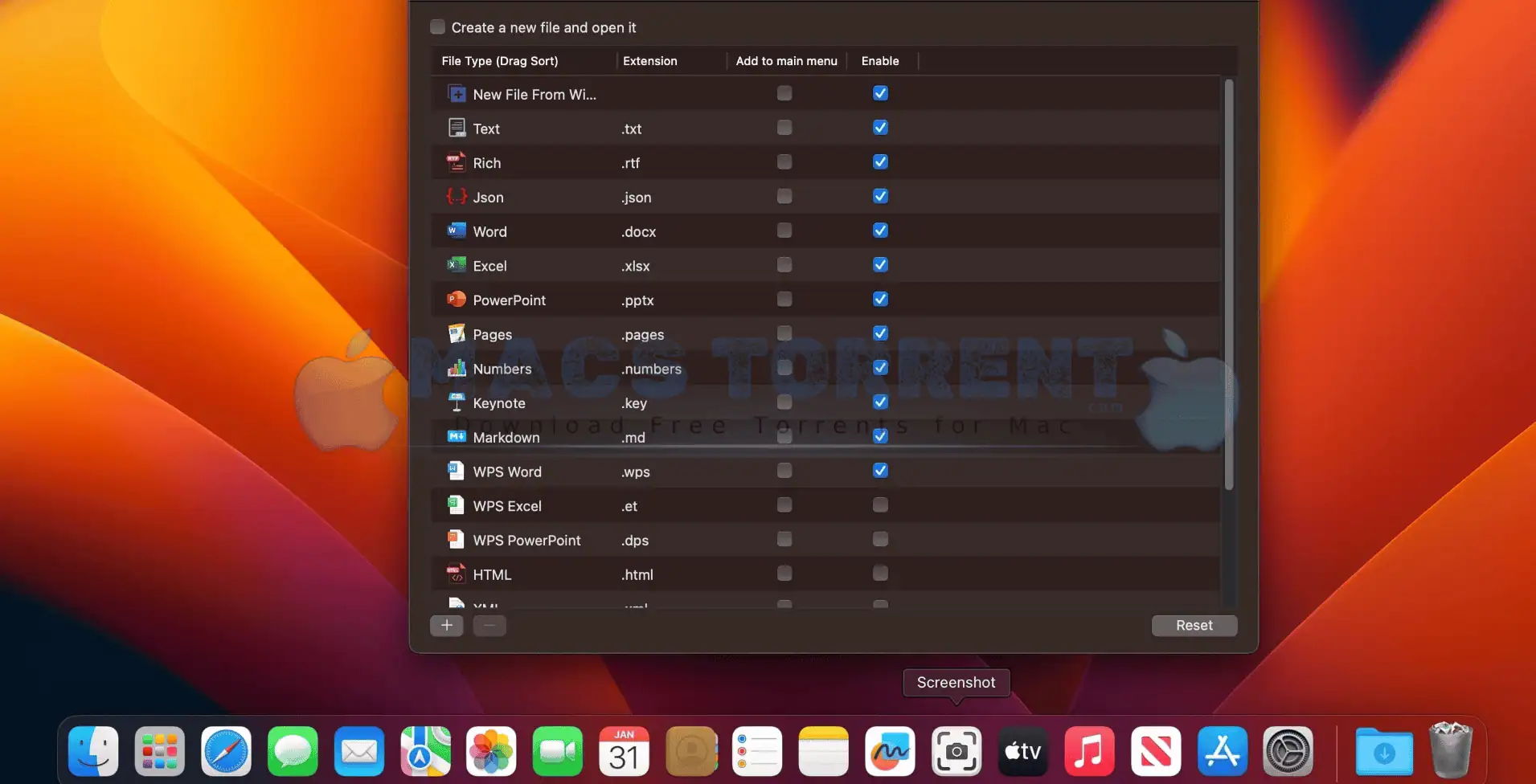The width and height of the screenshot is (1536, 784).
Task: Launch Safari from the dock
Action: click(226, 752)
